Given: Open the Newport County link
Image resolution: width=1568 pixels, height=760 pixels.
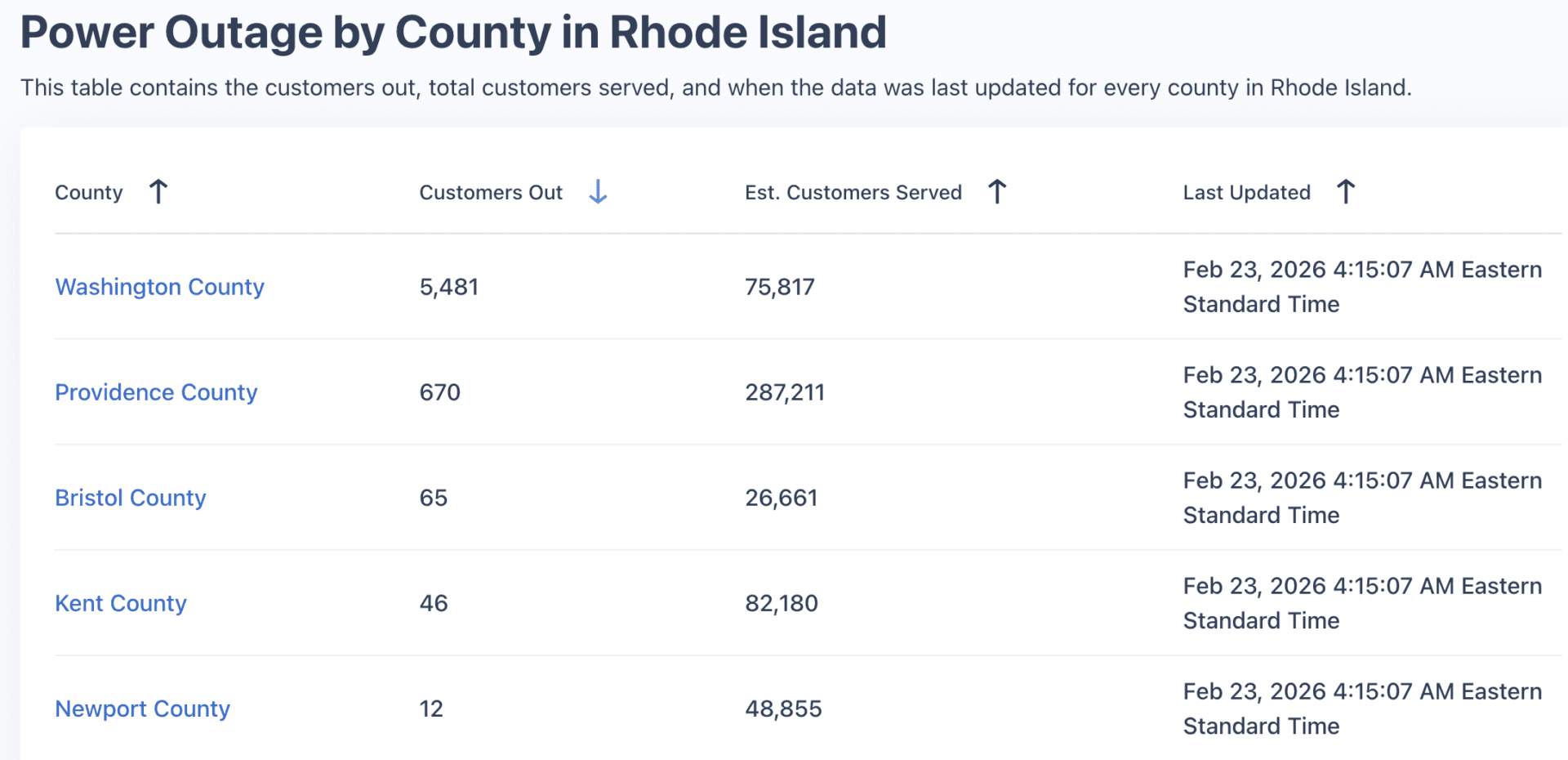Looking at the screenshot, I should coord(142,709).
